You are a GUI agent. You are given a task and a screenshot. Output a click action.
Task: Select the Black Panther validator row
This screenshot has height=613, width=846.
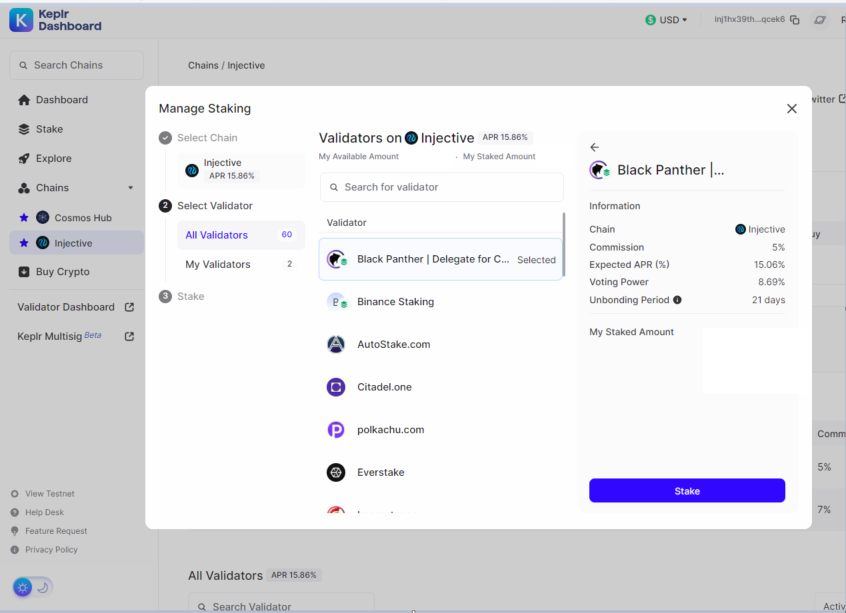pyautogui.click(x=440, y=260)
